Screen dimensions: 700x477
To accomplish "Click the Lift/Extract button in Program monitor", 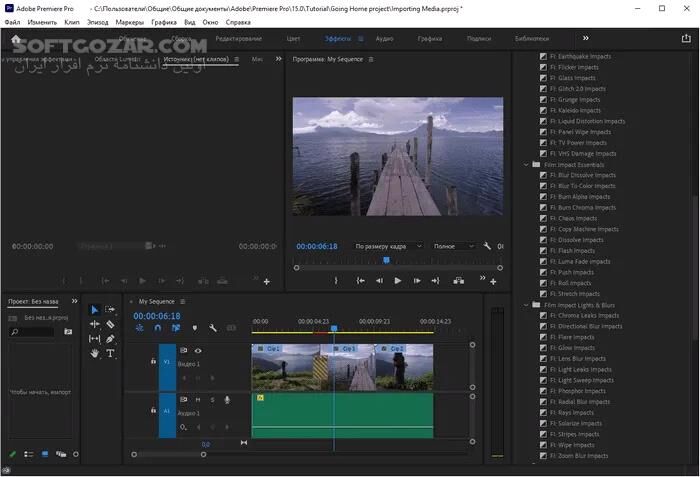I will coord(458,280).
